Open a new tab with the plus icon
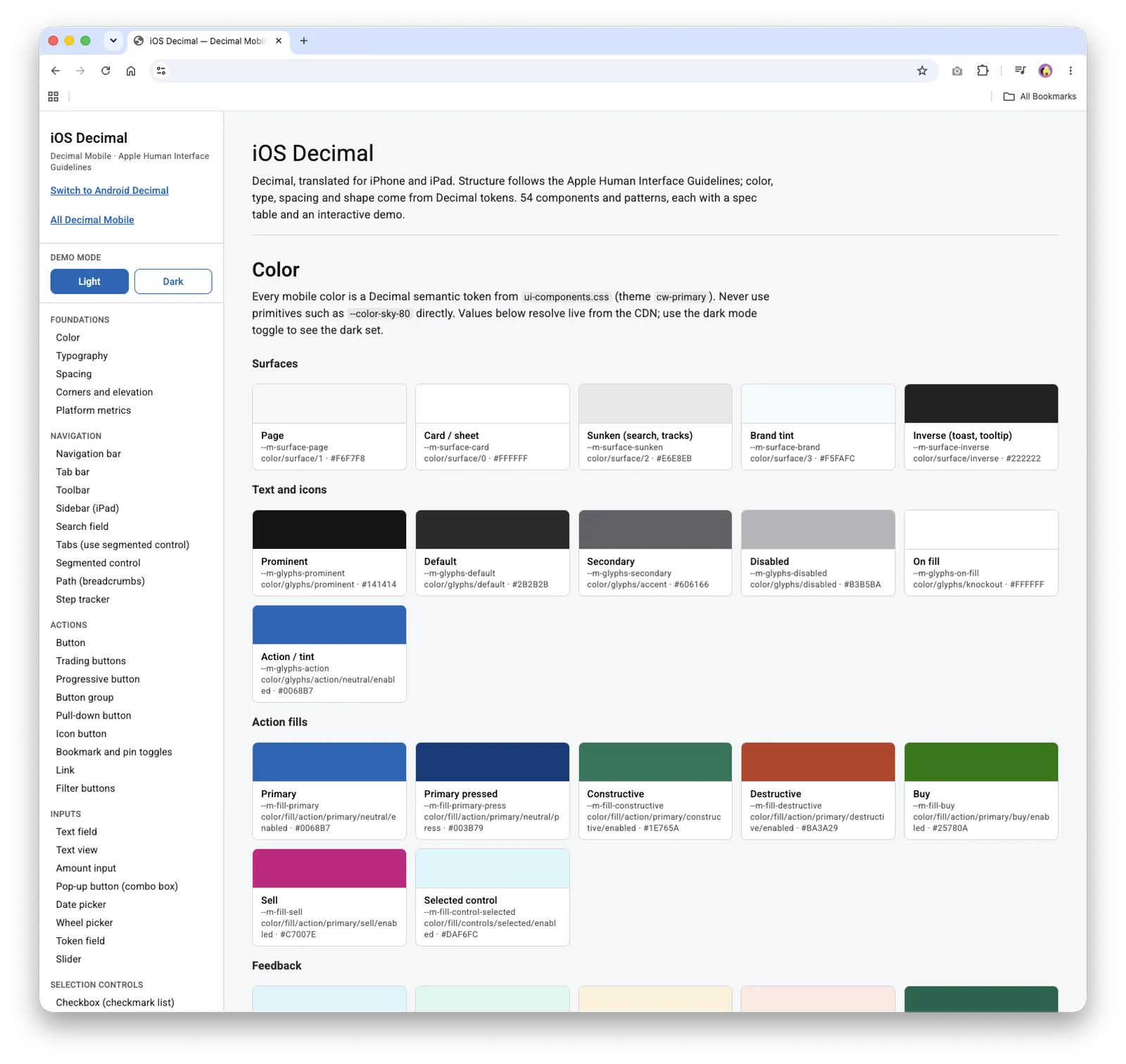Screen dimensions: 1126x1064 (304, 41)
